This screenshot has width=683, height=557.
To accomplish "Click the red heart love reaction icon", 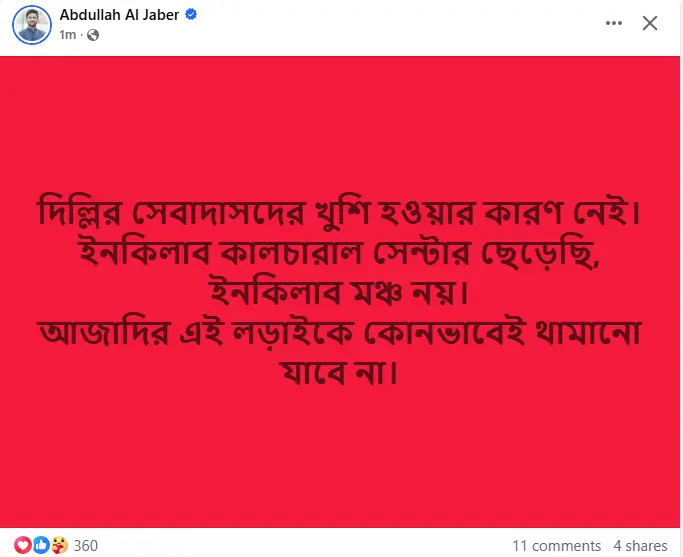I will [22, 545].
